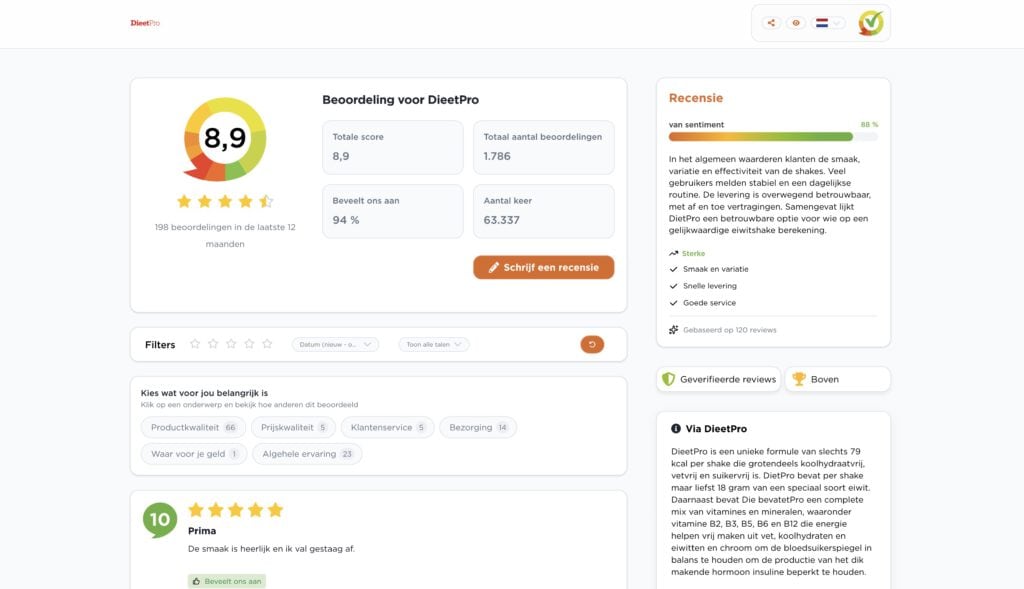1024x589 pixels.
Task: Click the sentiment progress bar
Action: [x=773, y=136]
